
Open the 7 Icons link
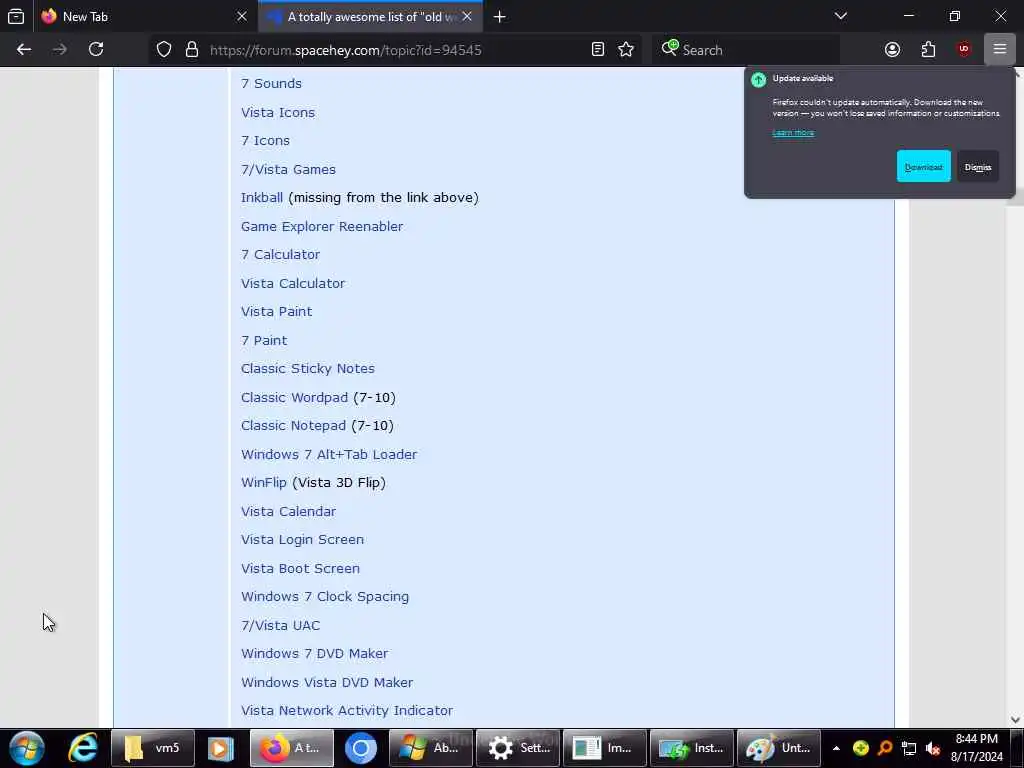(x=265, y=140)
